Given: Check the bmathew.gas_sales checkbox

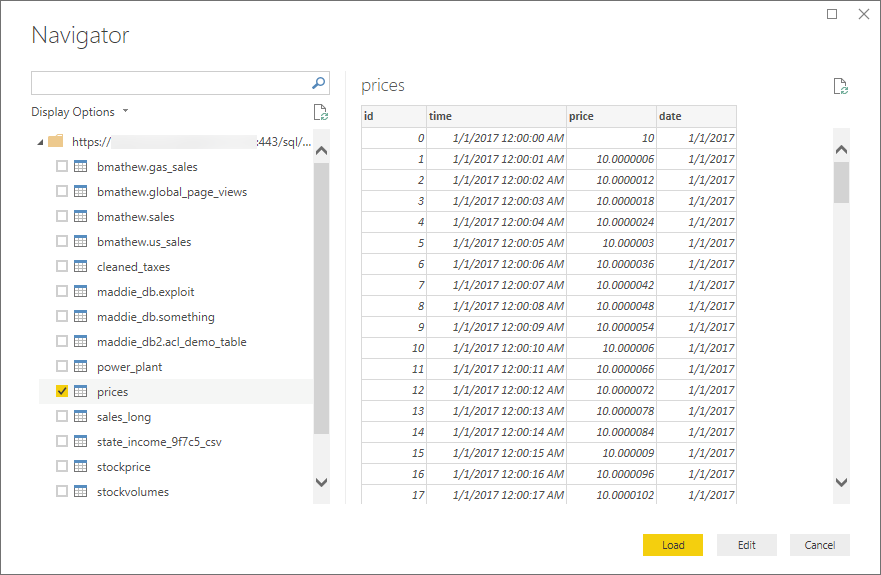Looking at the screenshot, I should coord(62,167).
